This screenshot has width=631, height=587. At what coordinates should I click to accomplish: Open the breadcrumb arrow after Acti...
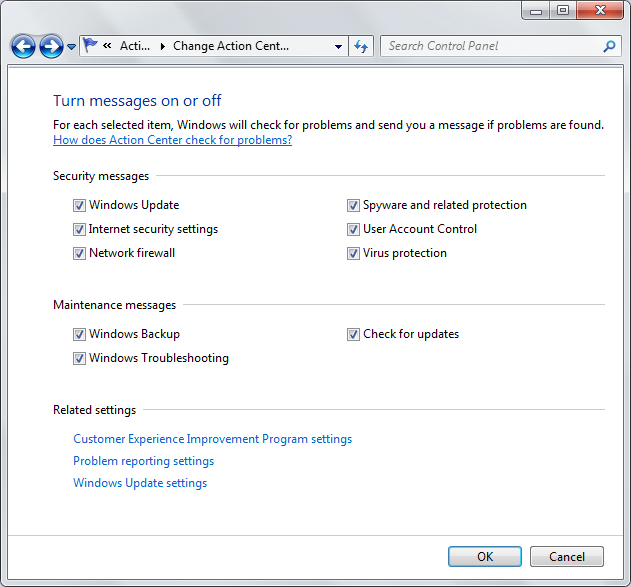click(163, 46)
